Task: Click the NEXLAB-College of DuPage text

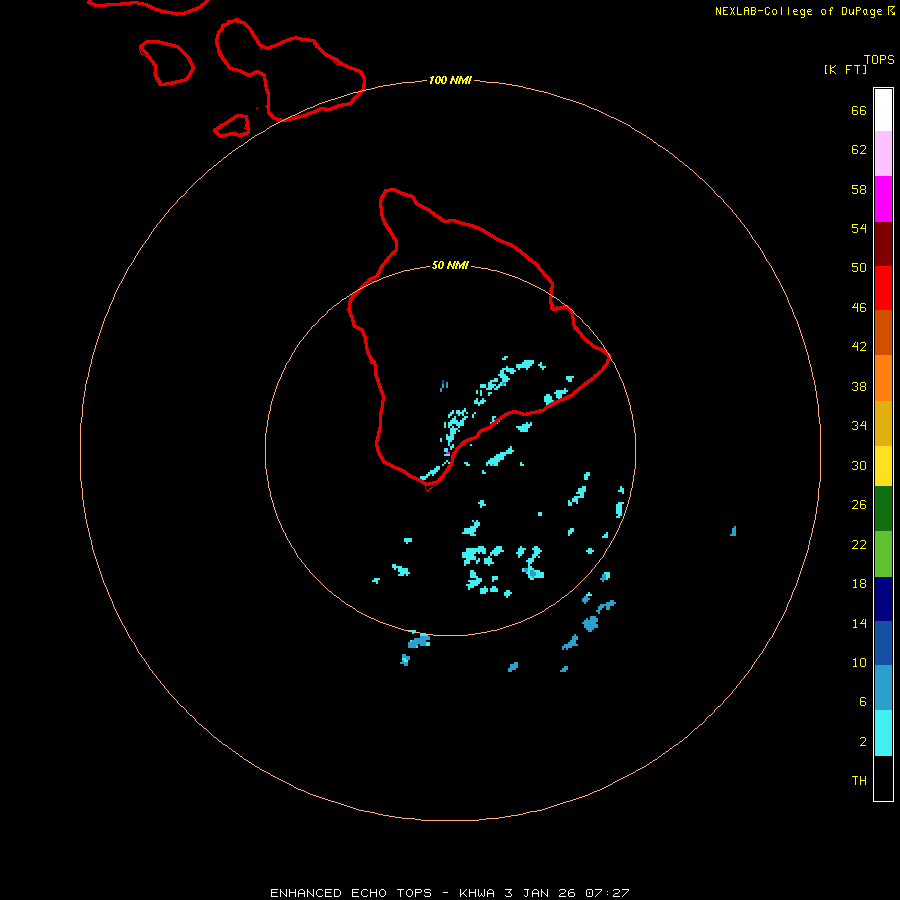Action: 798,11
